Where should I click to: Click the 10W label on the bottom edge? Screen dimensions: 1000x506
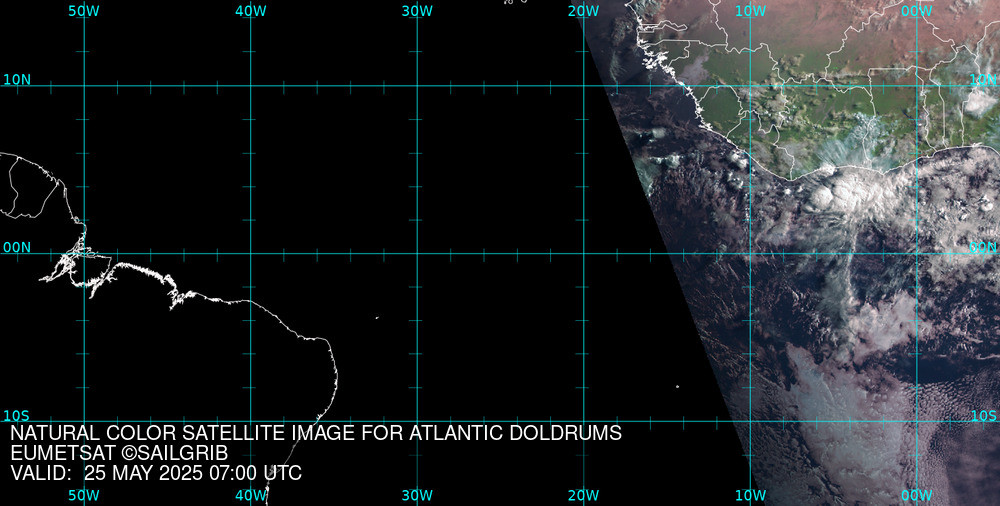750,495
